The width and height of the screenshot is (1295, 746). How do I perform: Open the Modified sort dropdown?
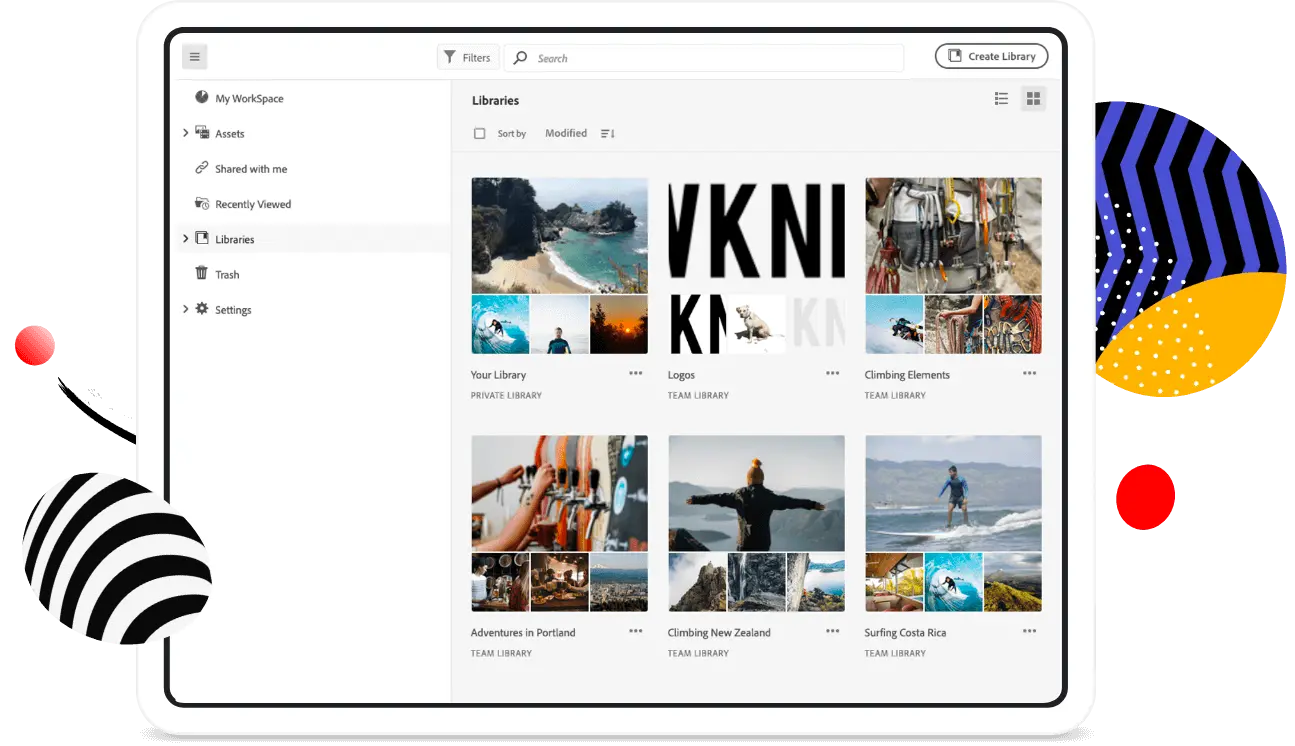(x=566, y=133)
